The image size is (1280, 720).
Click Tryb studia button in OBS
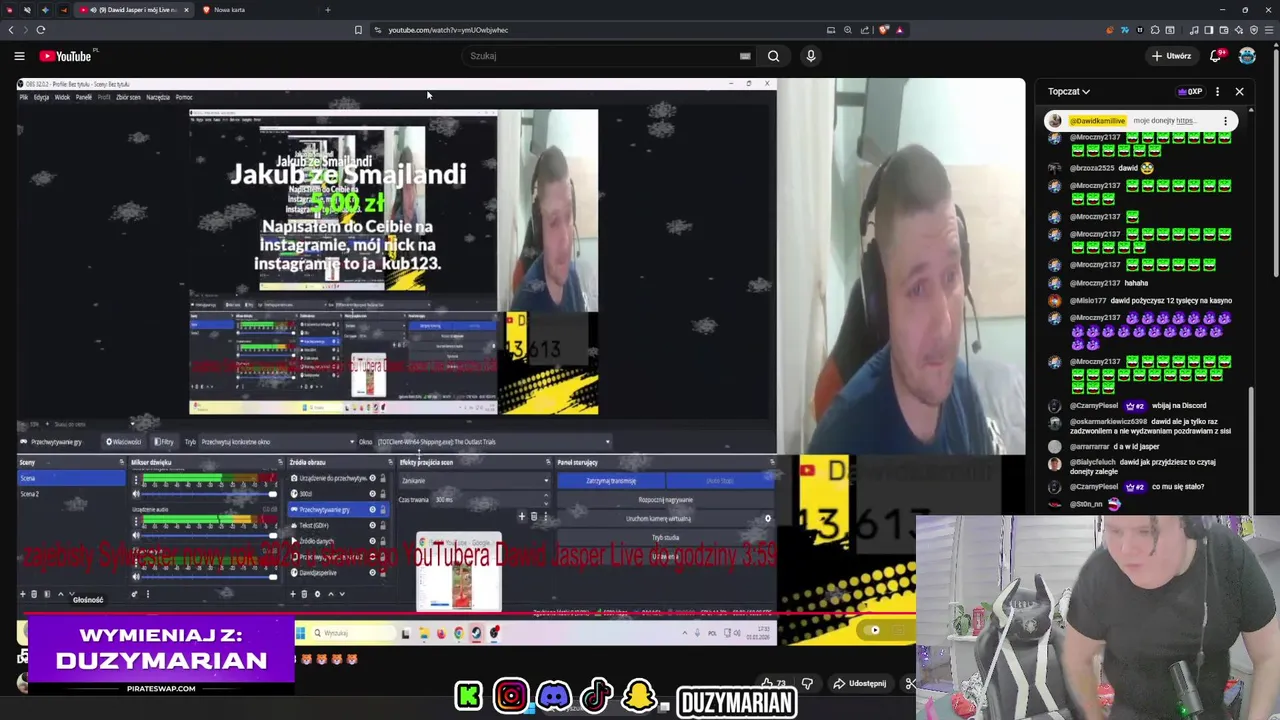click(x=665, y=538)
